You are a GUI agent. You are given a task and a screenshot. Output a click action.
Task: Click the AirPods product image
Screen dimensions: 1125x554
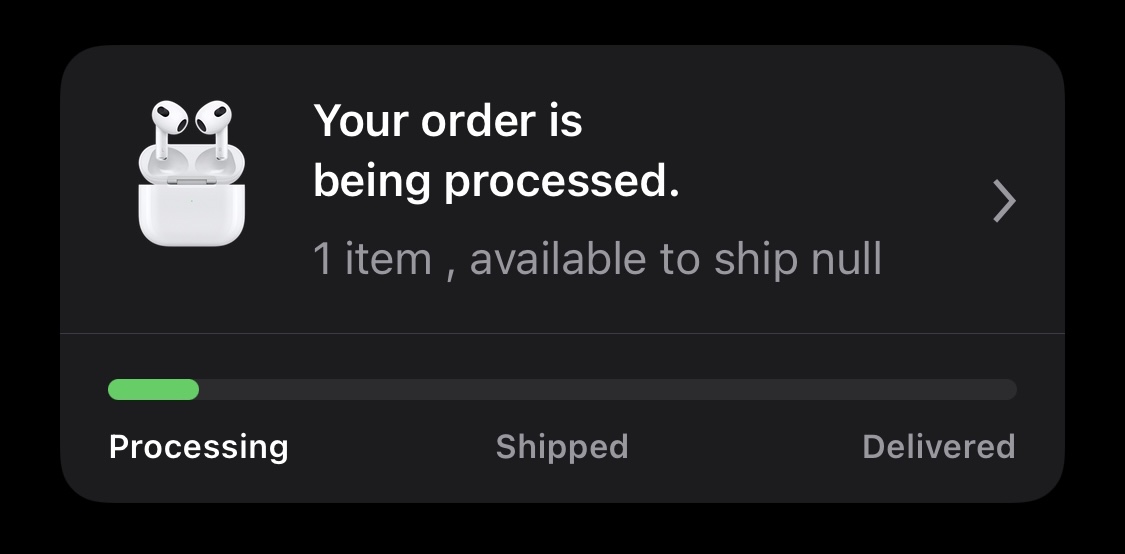(192, 172)
